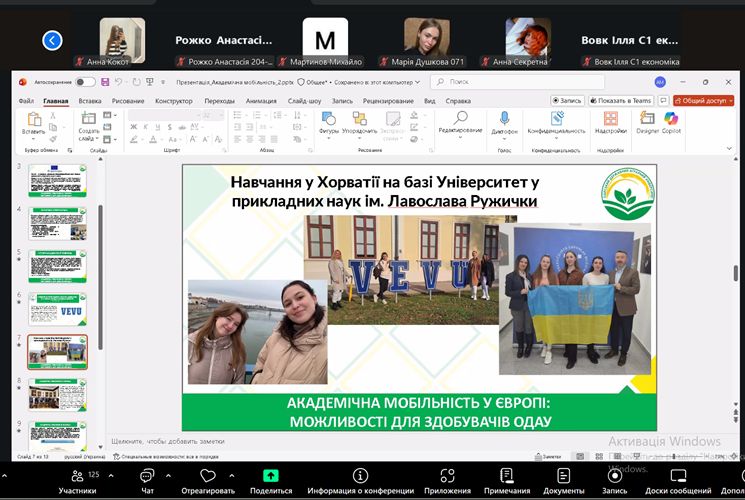The width and height of the screenshot is (745, 500).
Task: Switch to the Вставка ribbon tab
Action: pos(90,101)
